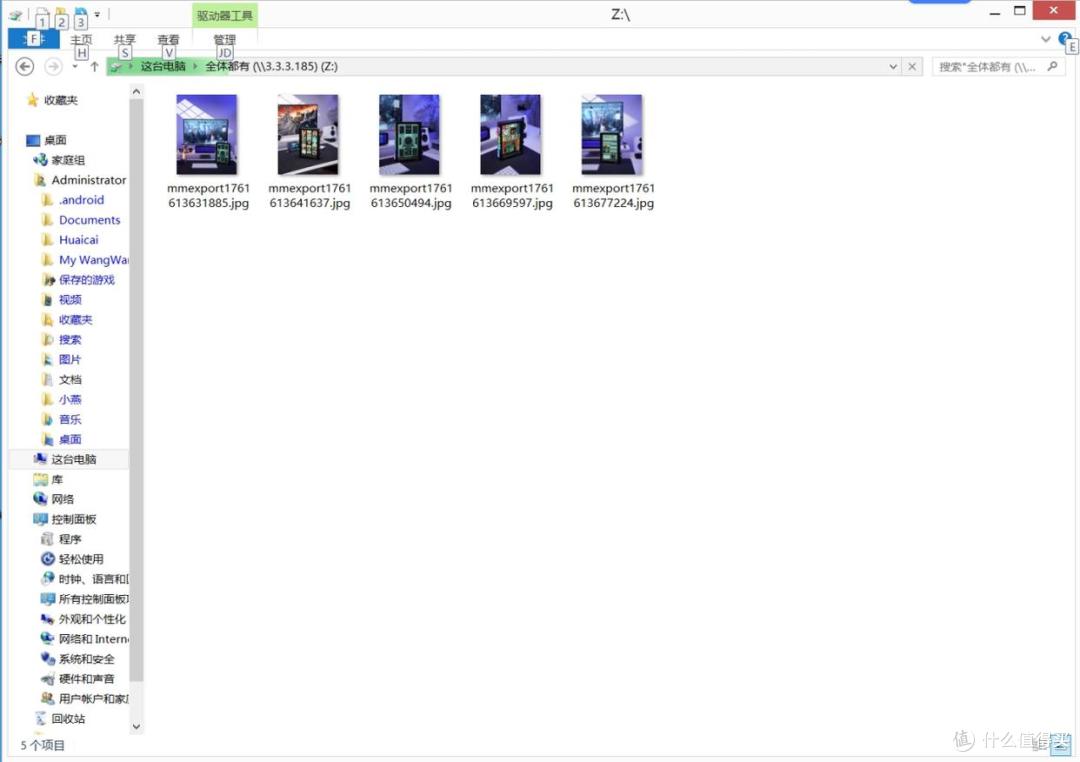
Task: Open 库 in navigation pane
Action: click(x=48, y=480)
